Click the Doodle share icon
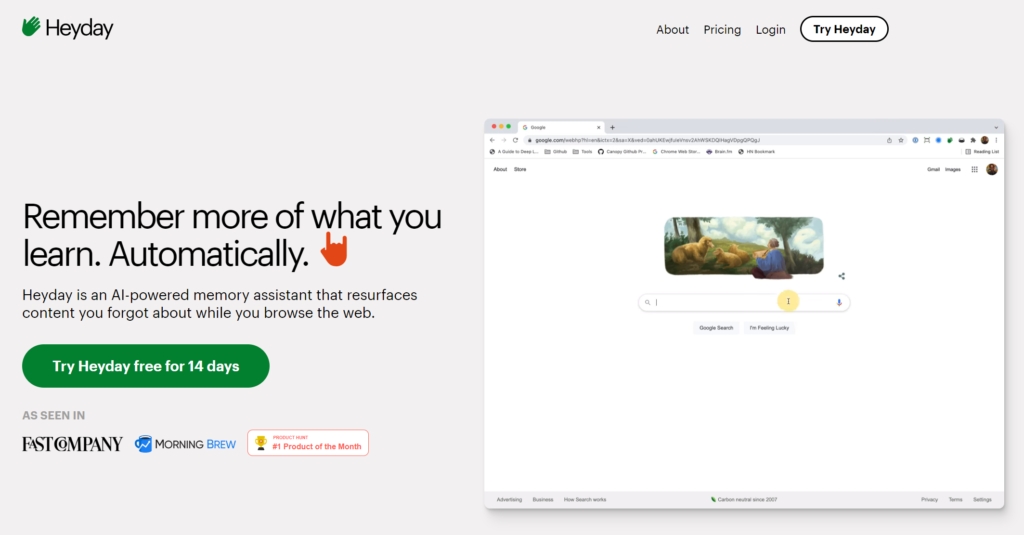 click(842, 277)
